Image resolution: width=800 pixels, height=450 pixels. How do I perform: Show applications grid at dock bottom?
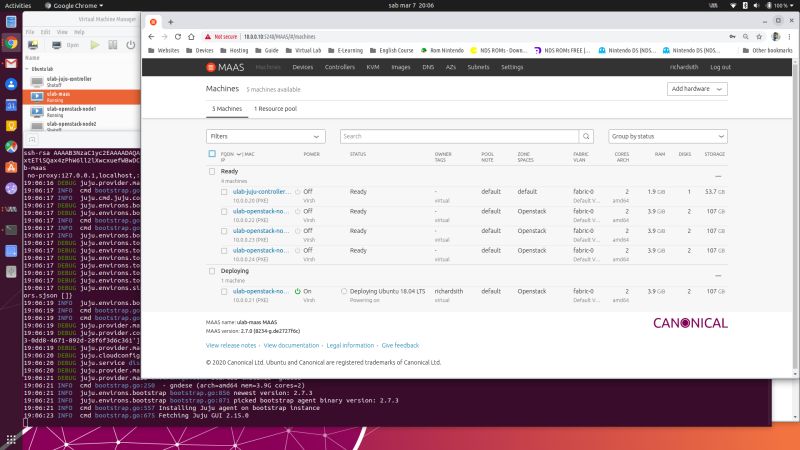coord(11,439)
